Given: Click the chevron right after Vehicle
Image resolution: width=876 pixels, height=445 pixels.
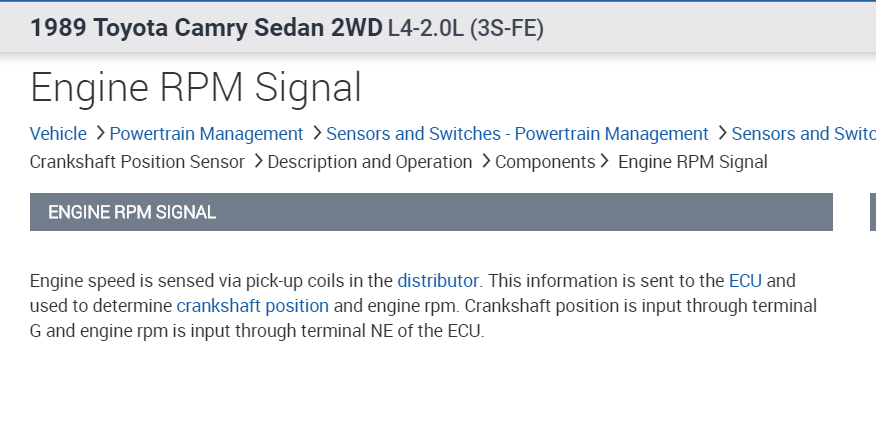Looking at the screenshot, I should (98, 134).
